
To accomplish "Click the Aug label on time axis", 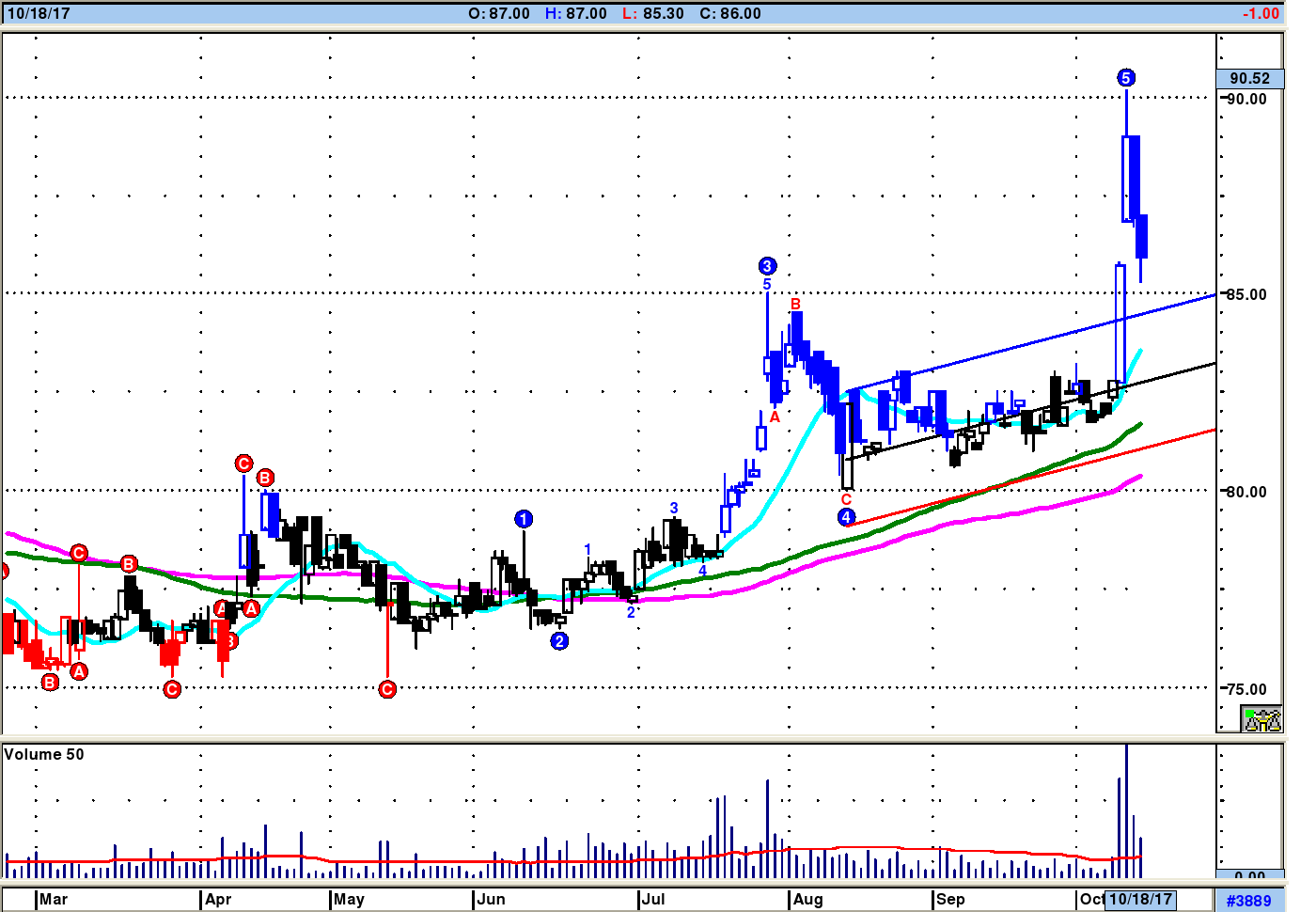I will [807, 900].
